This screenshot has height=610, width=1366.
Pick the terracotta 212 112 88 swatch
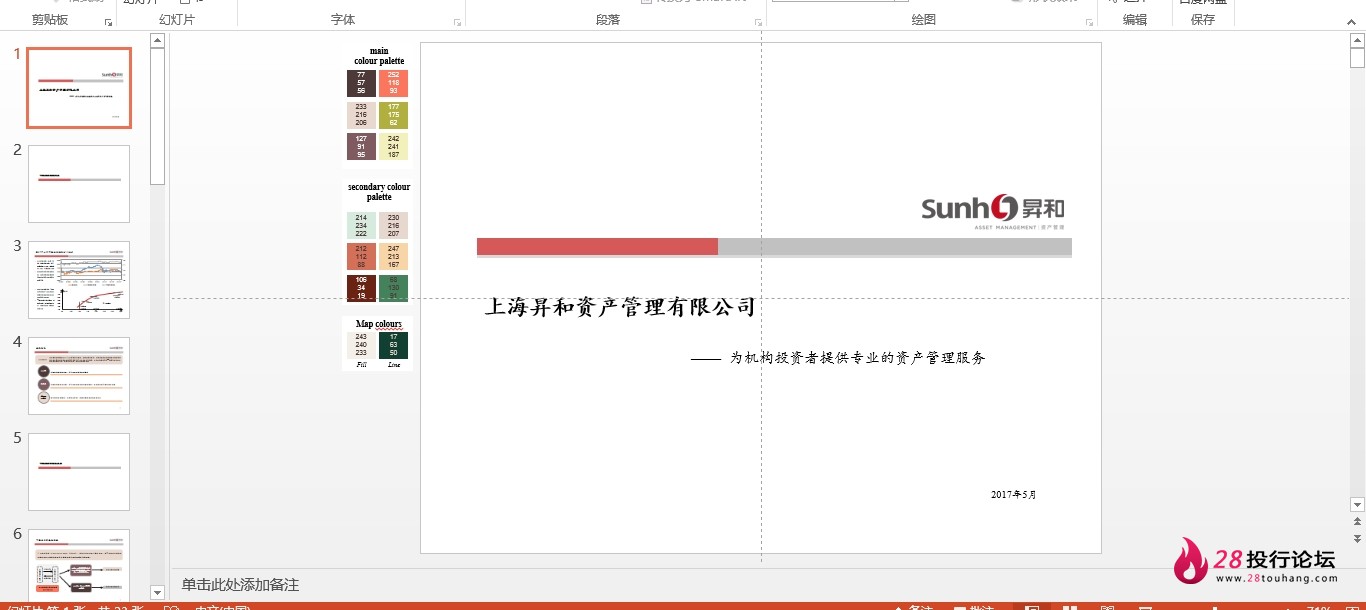tap(361, 257)
